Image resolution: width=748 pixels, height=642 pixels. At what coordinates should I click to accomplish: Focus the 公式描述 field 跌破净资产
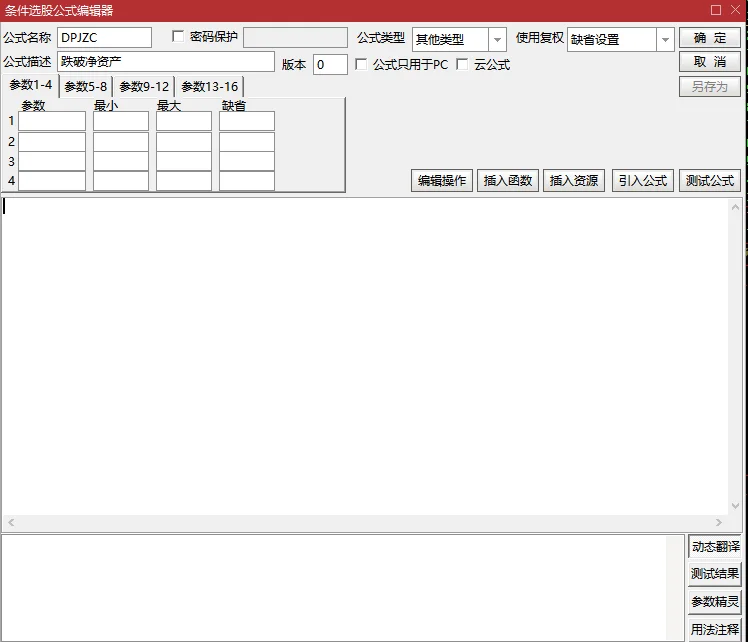point(166,62)
